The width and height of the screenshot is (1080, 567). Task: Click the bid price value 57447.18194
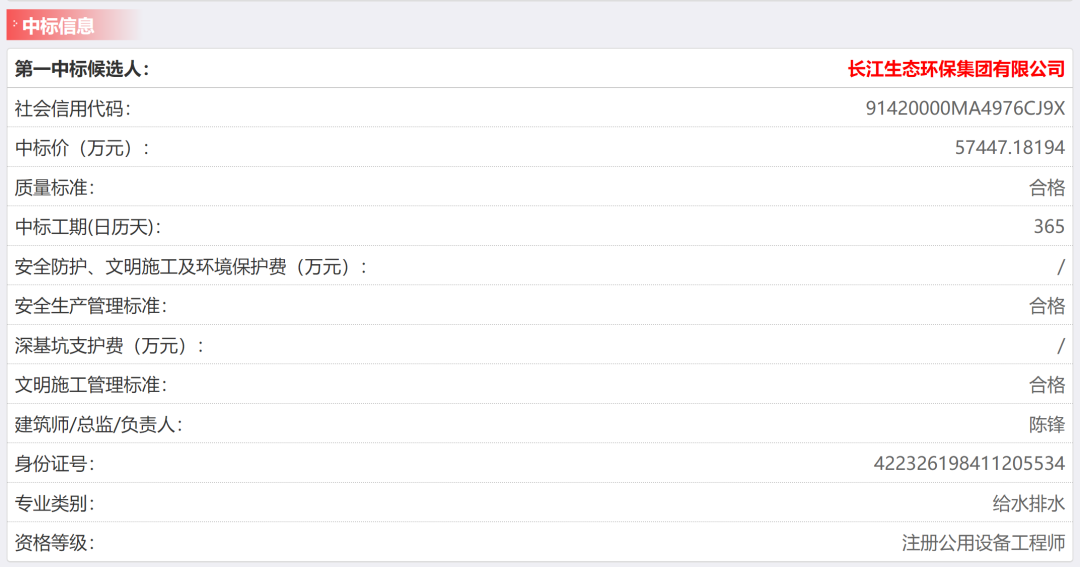(x=1010, y=147)
